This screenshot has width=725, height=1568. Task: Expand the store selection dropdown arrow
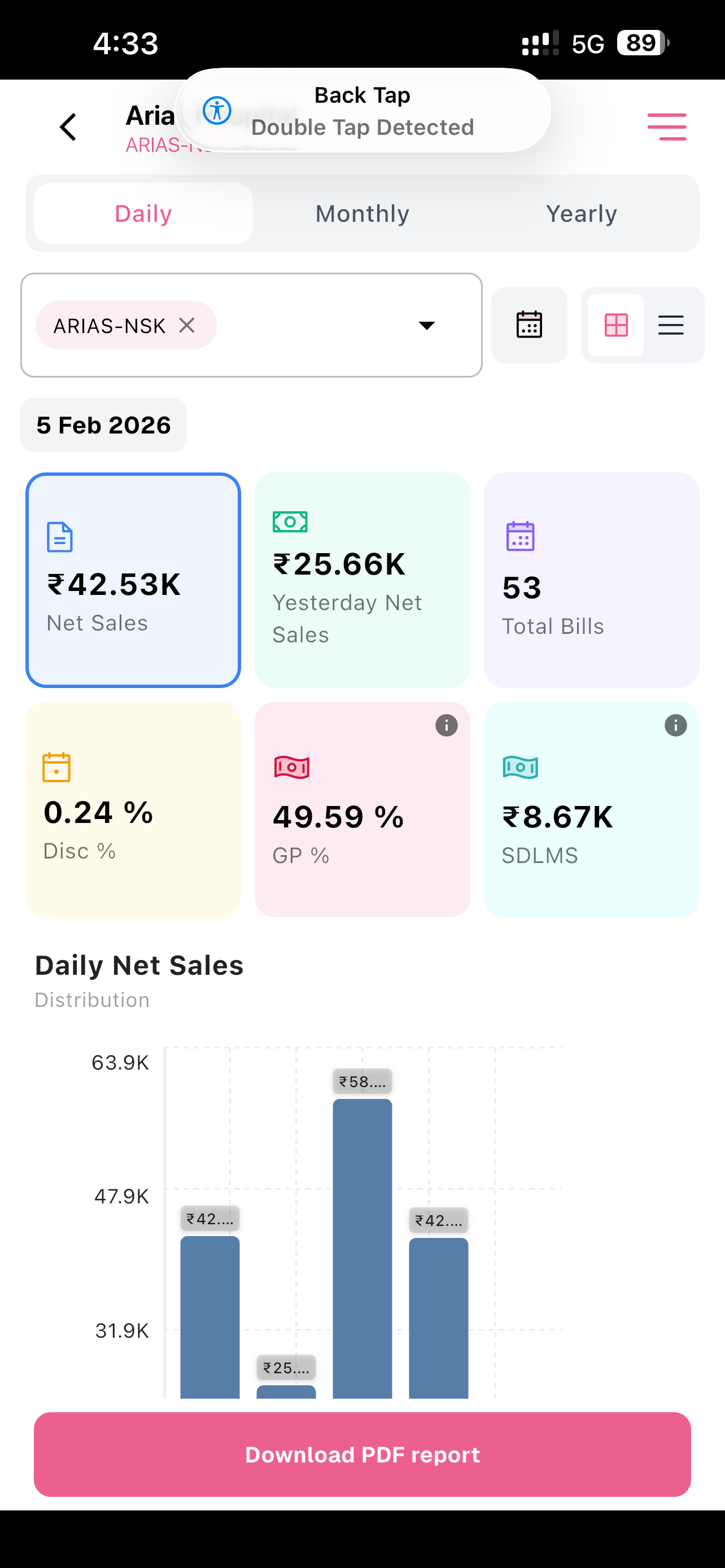tap(427, 326)
